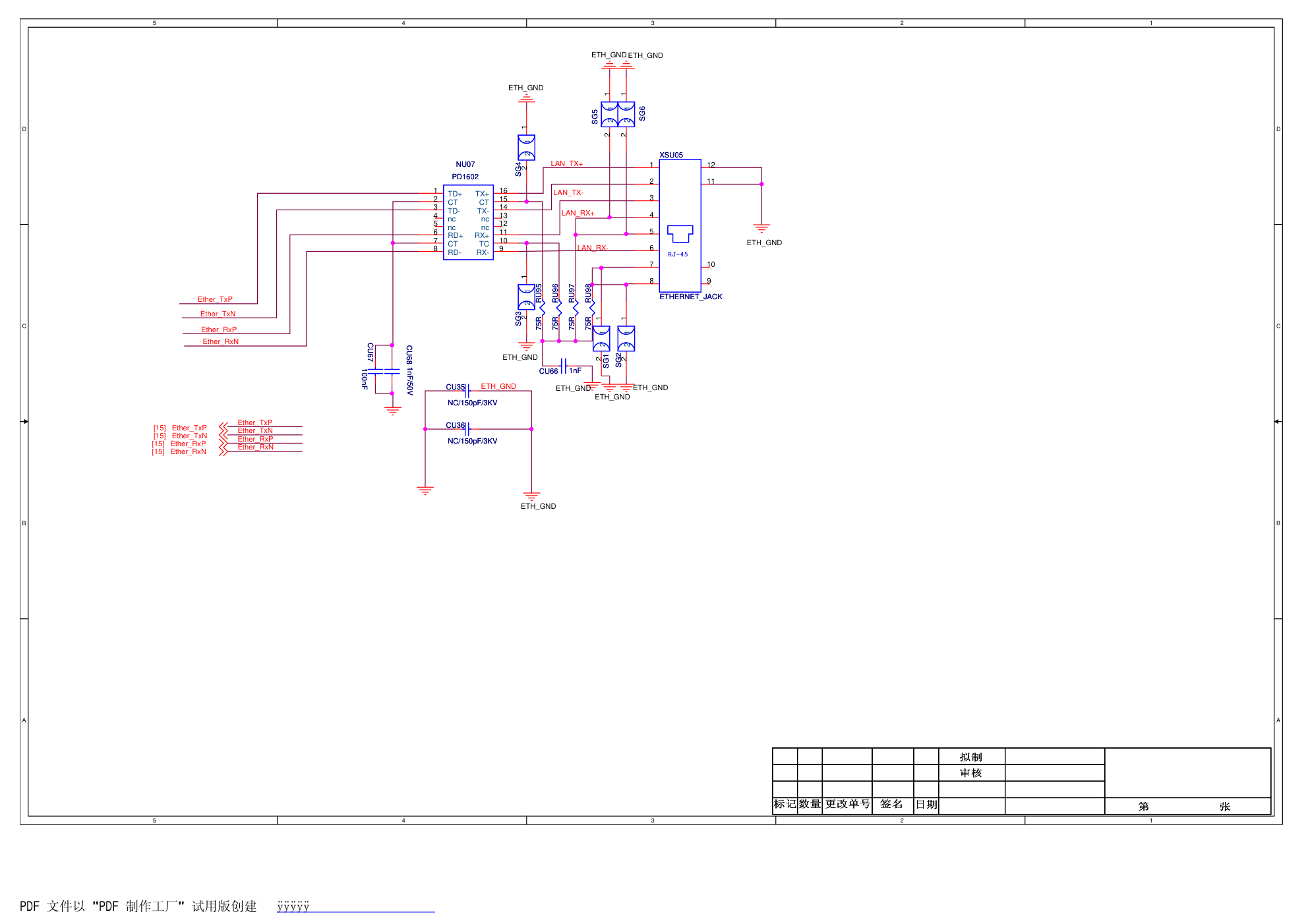Select the SG5 spark gap component
The width and height of the screenshot is (1308, 924).
pos(609,114)
